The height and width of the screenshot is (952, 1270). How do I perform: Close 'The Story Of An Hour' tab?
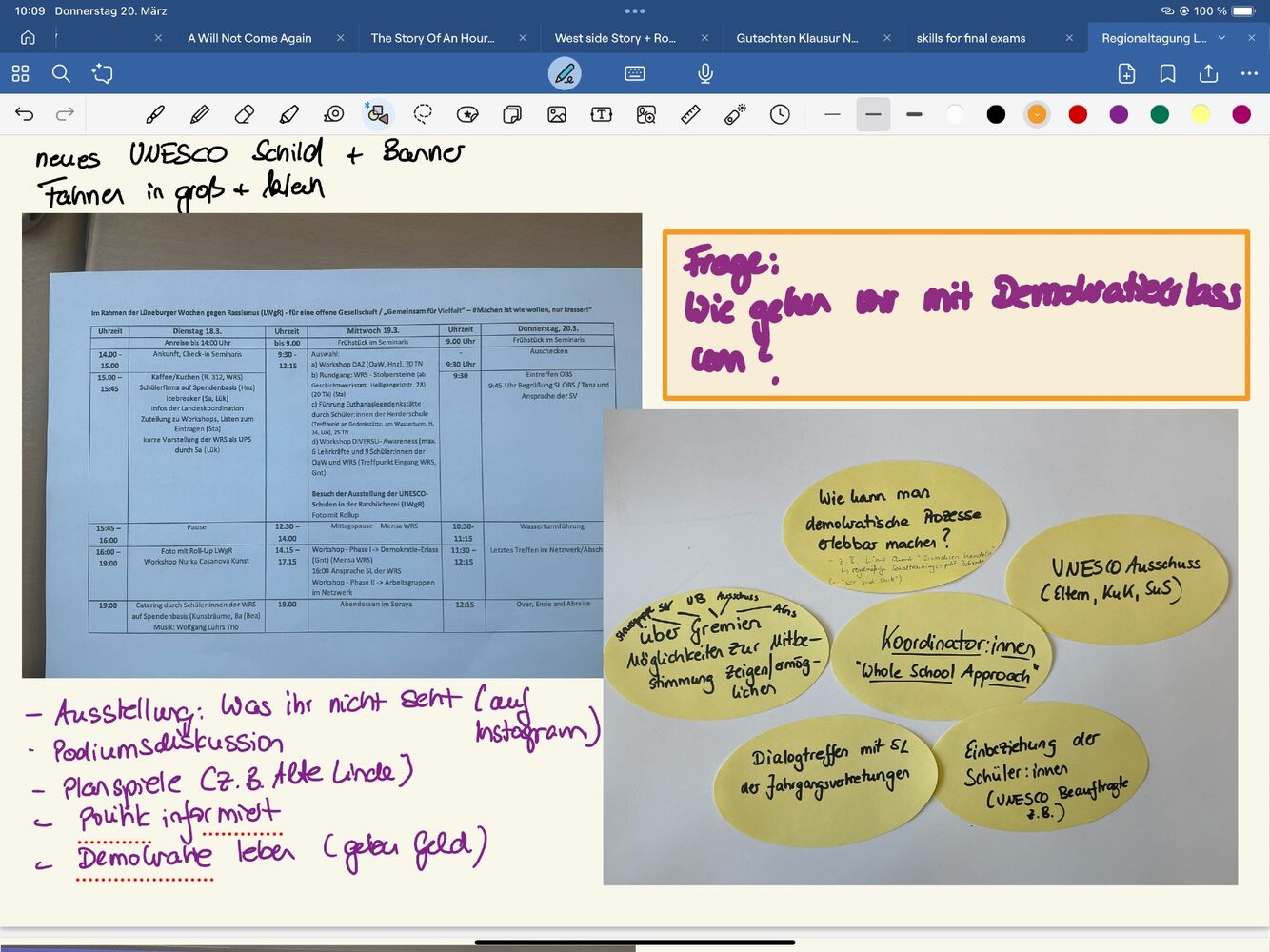click(523, 38)
